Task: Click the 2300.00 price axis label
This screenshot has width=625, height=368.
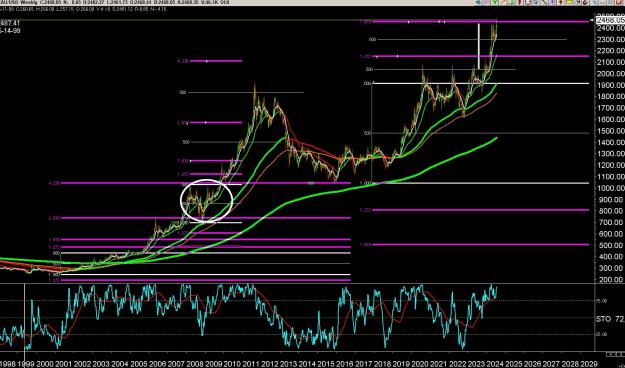Action: click(x=610, y=39)
